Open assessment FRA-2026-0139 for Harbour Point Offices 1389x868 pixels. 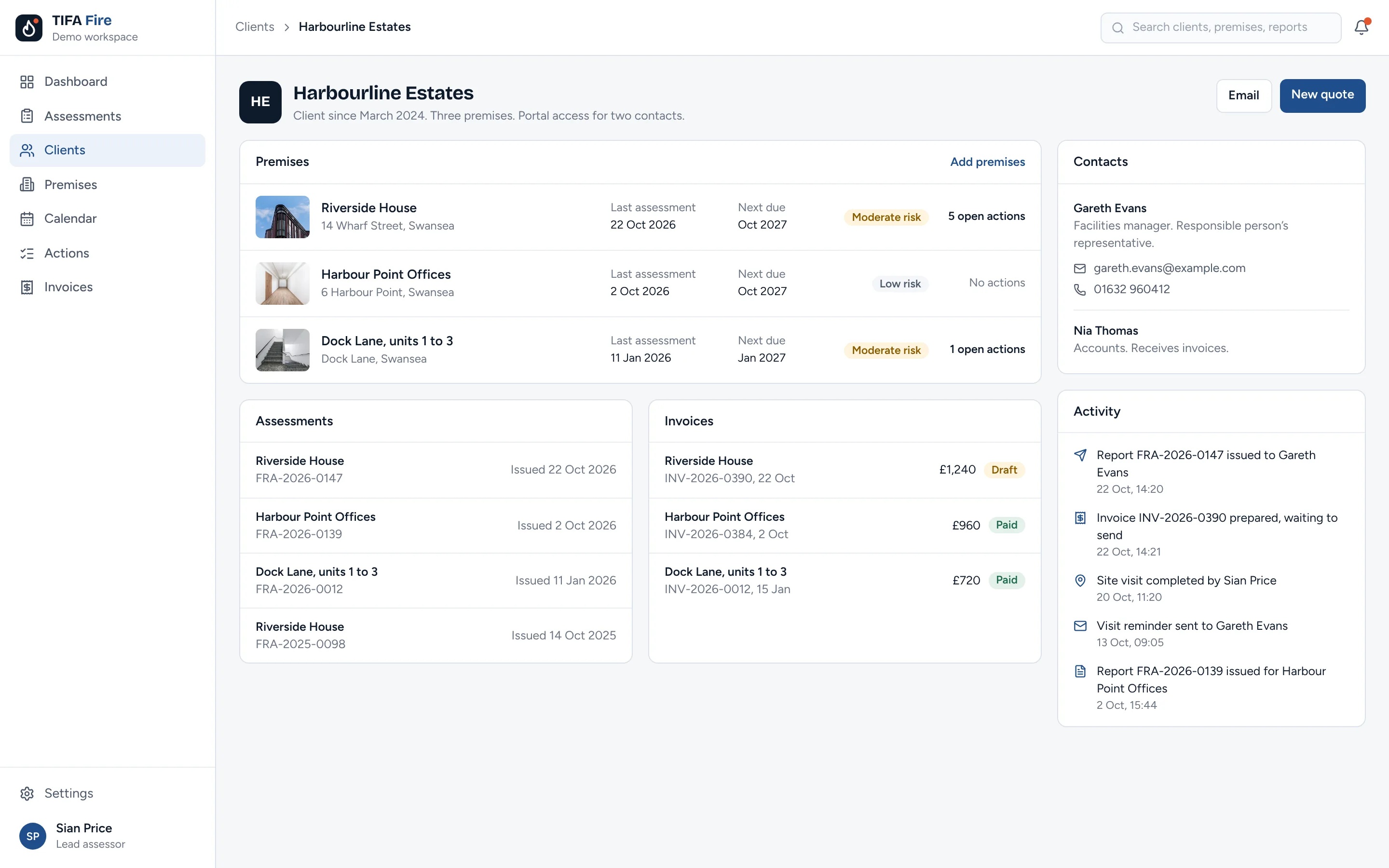point(436,525)
